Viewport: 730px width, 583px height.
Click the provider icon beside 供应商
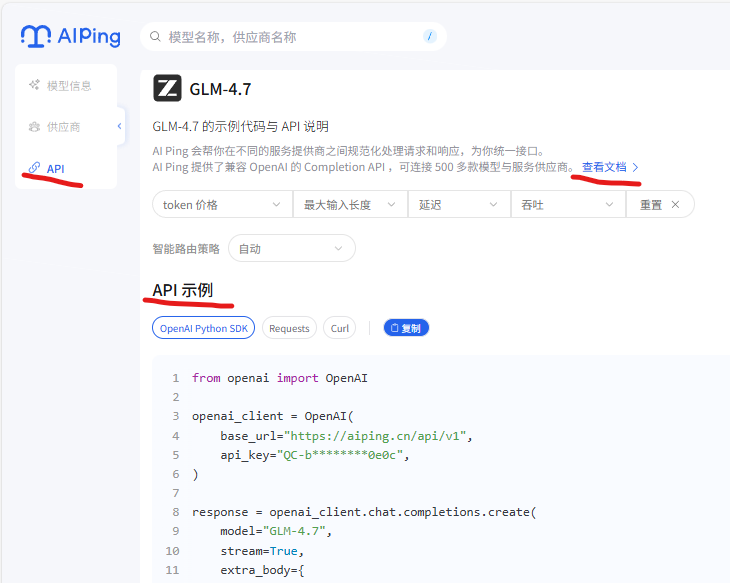[x=34, y=127]
